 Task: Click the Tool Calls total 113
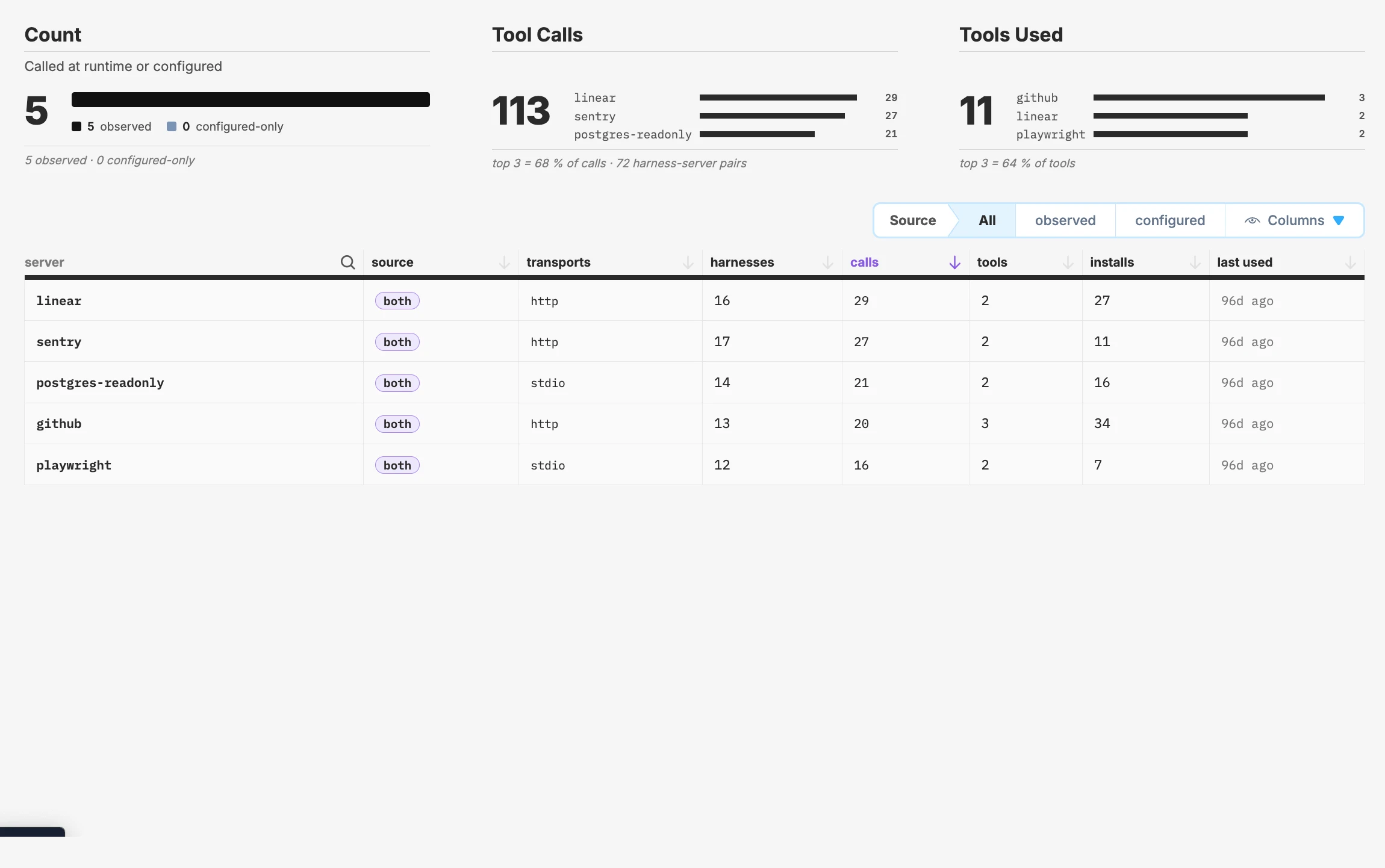[x=521, y=111]
